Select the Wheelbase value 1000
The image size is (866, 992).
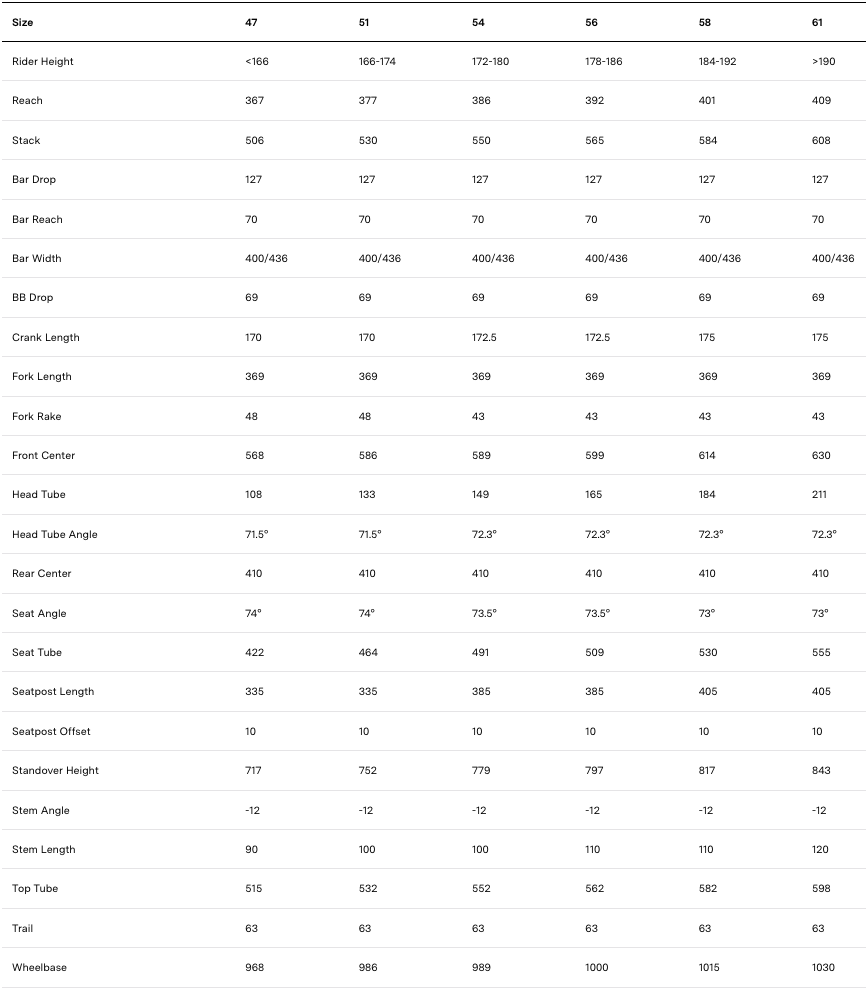(597, 968)
